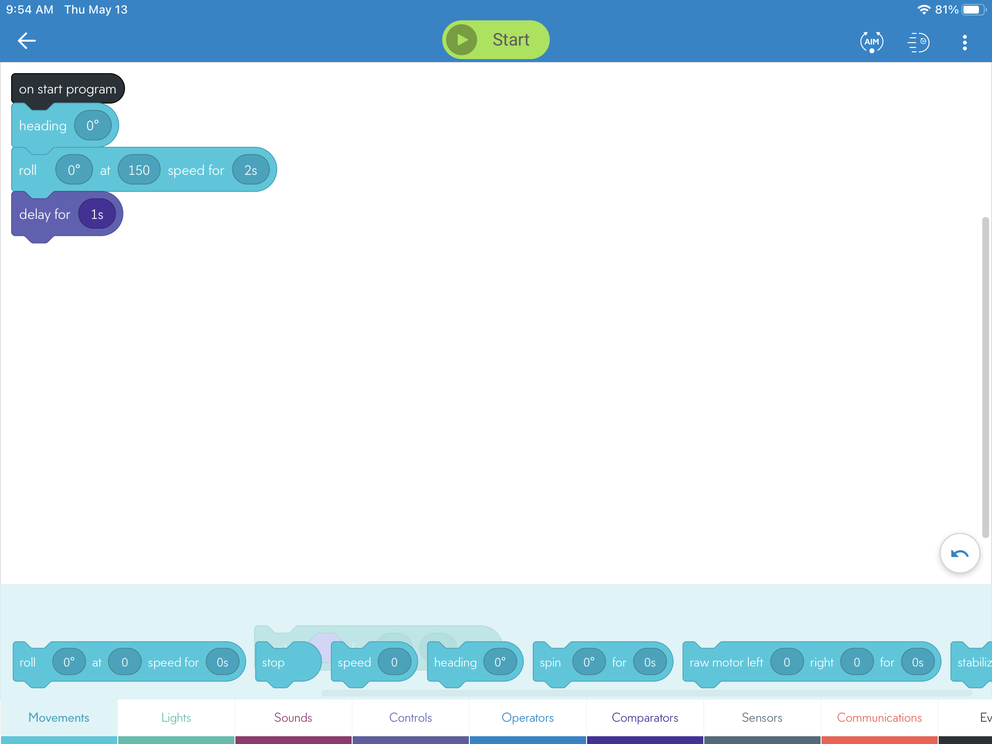Open the sensor data streaming icon
Image resolution: width=992 pixels, height=744 pixels.
918,41
